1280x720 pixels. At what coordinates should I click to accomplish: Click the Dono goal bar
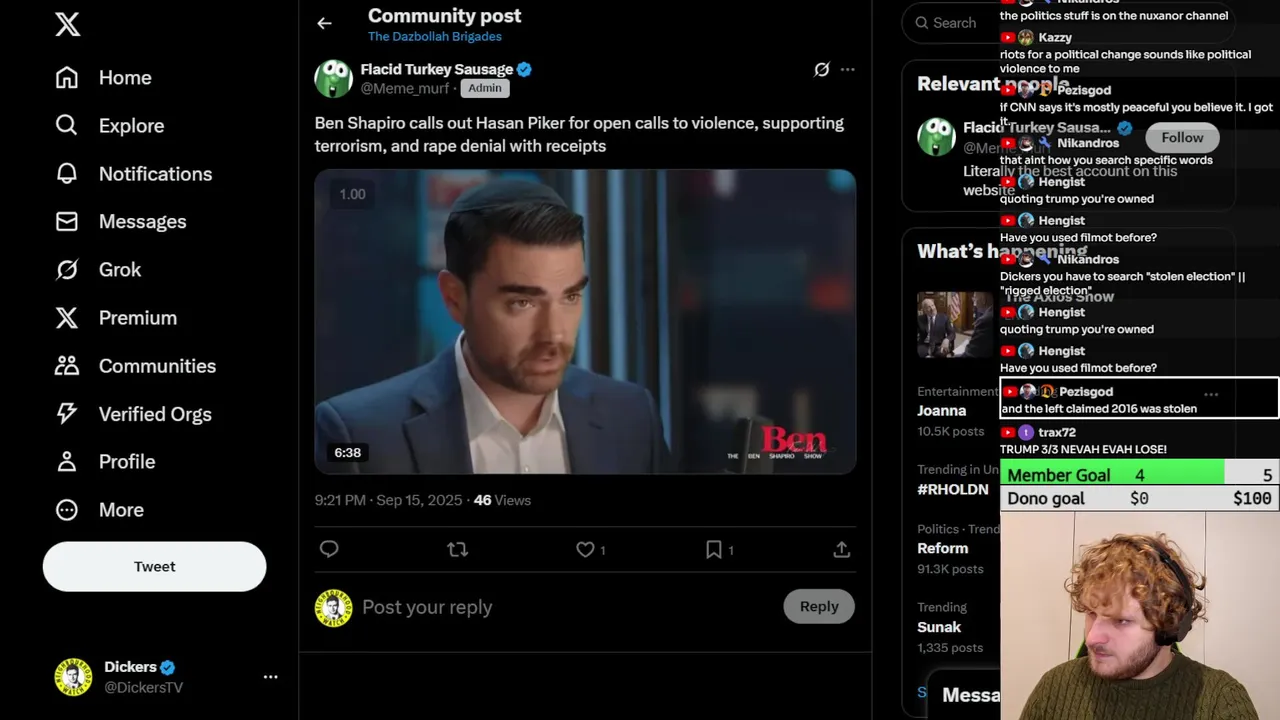(x=1140, y=498)
